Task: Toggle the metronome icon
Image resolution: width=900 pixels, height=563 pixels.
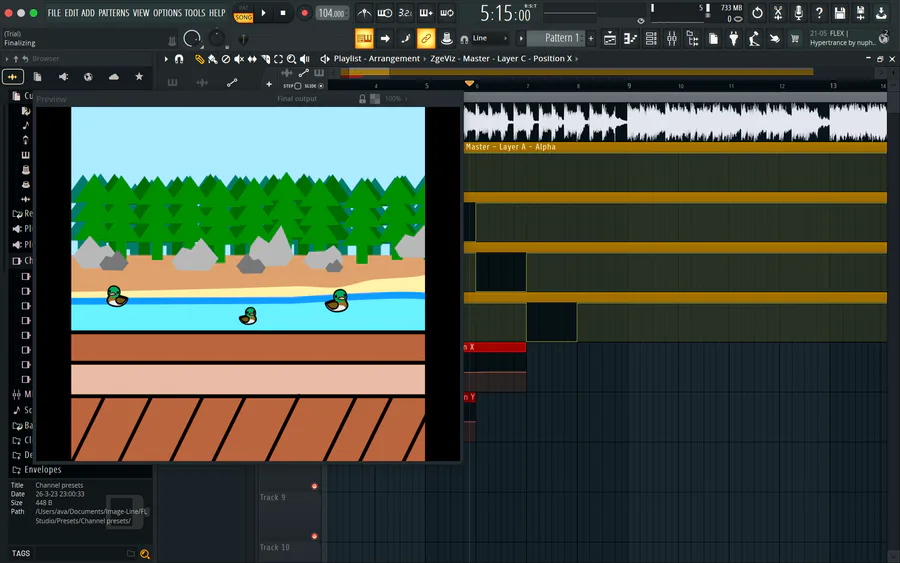Action: [364, 13]
